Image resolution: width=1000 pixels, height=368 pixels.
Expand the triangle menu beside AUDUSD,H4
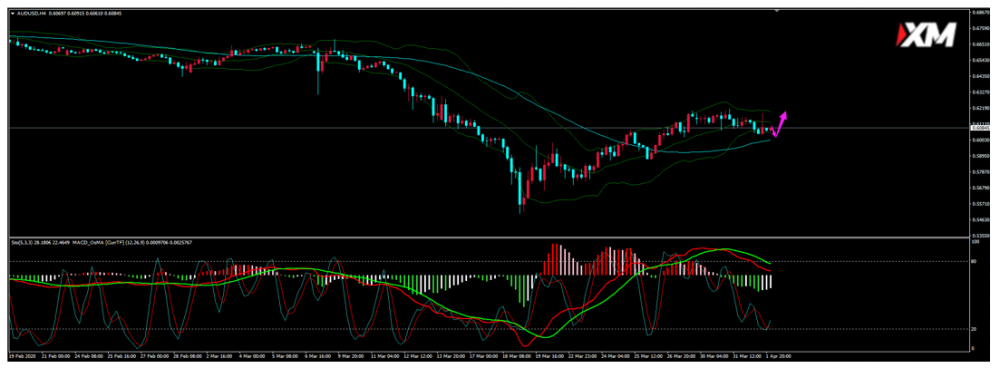click(x=13, y=13)
